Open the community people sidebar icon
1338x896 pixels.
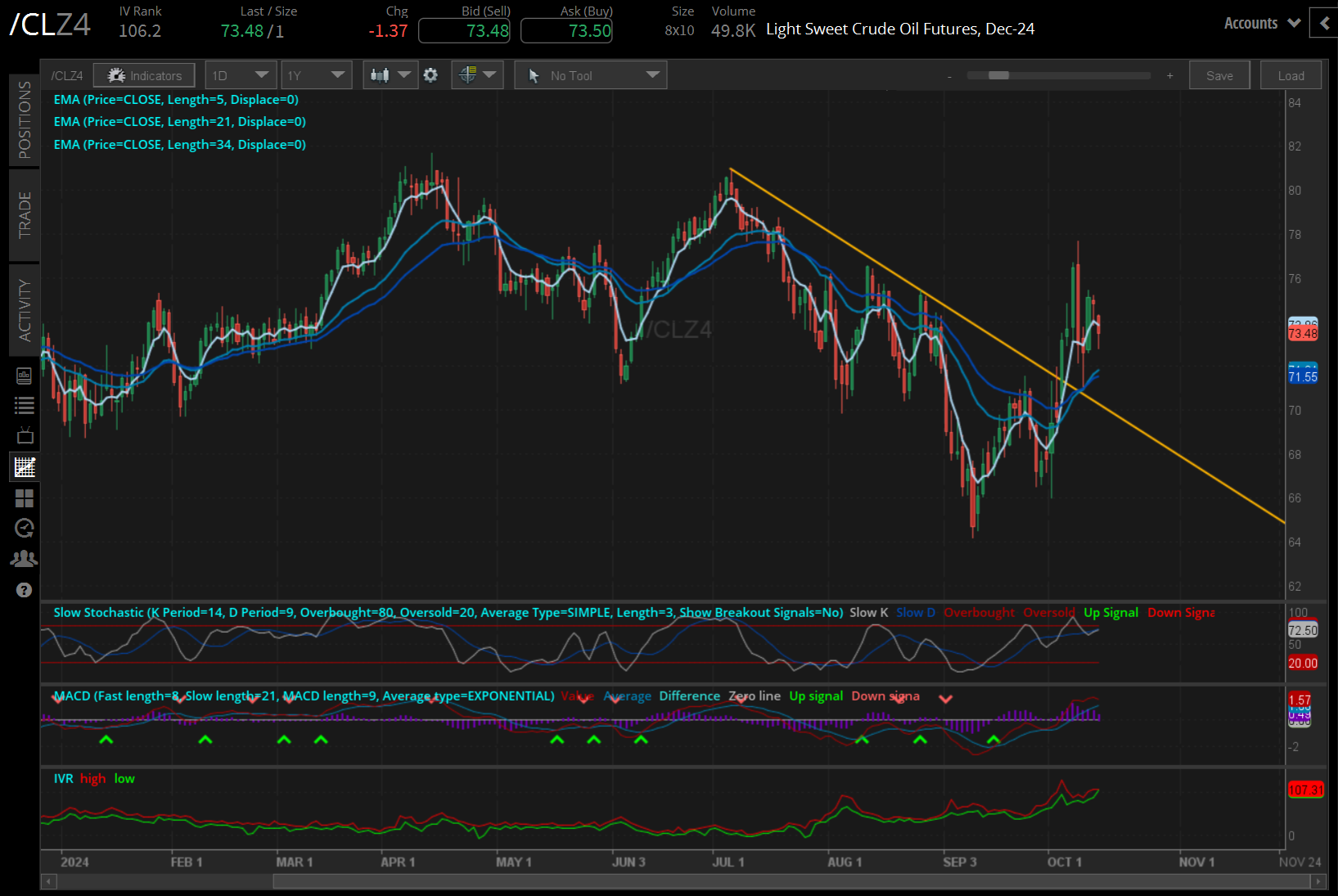click(x=24, y=558)
